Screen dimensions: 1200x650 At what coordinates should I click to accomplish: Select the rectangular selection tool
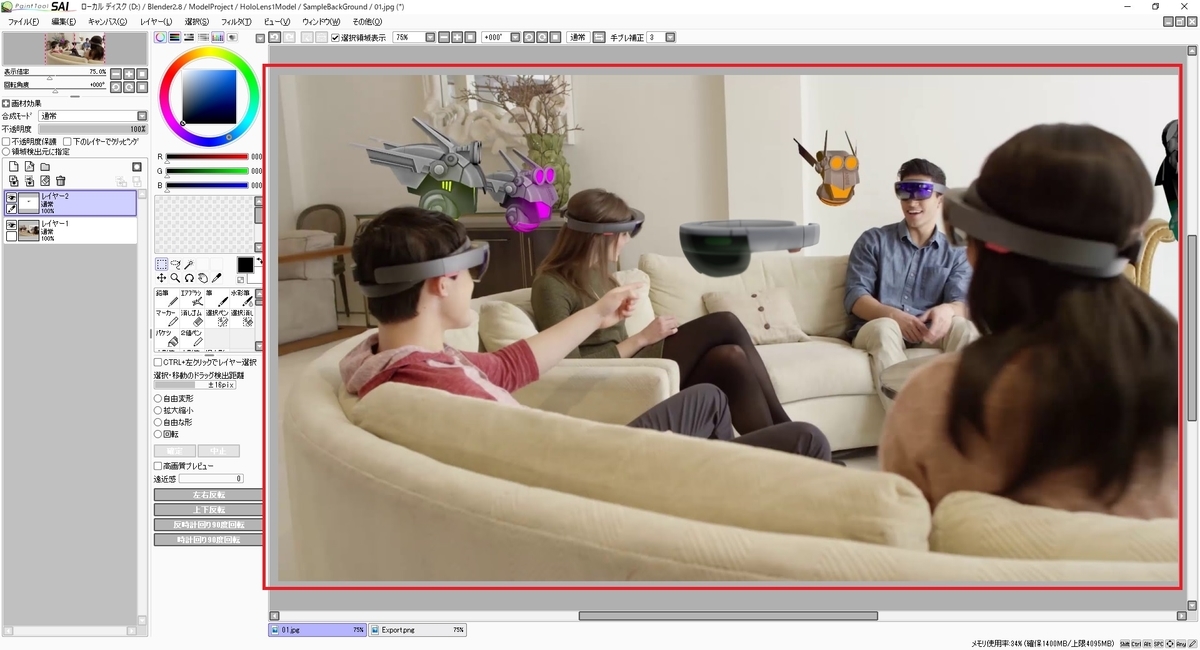click(161, 264)
